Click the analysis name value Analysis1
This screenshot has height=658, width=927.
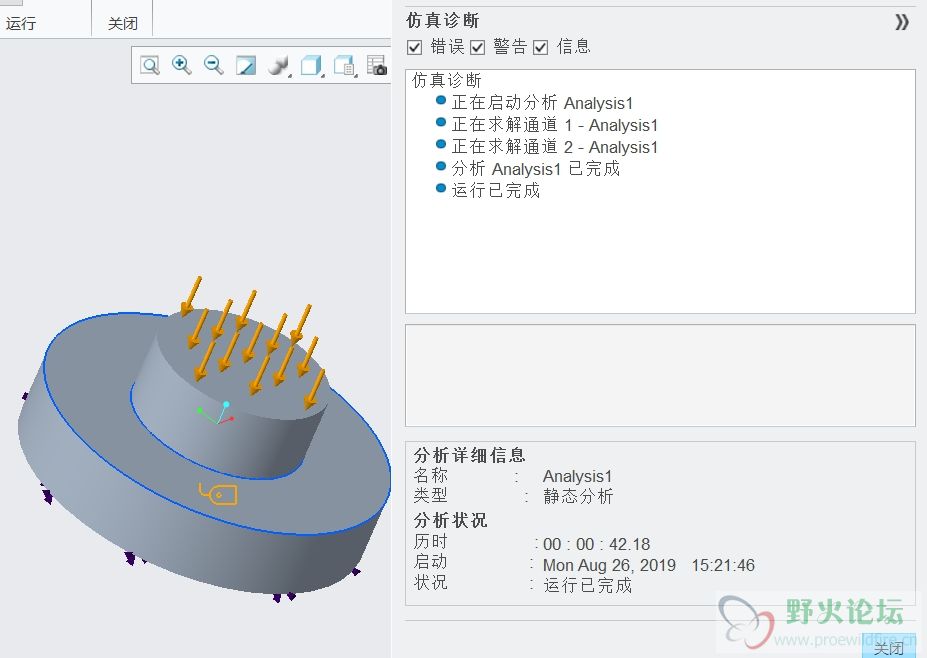coord(578,476)
